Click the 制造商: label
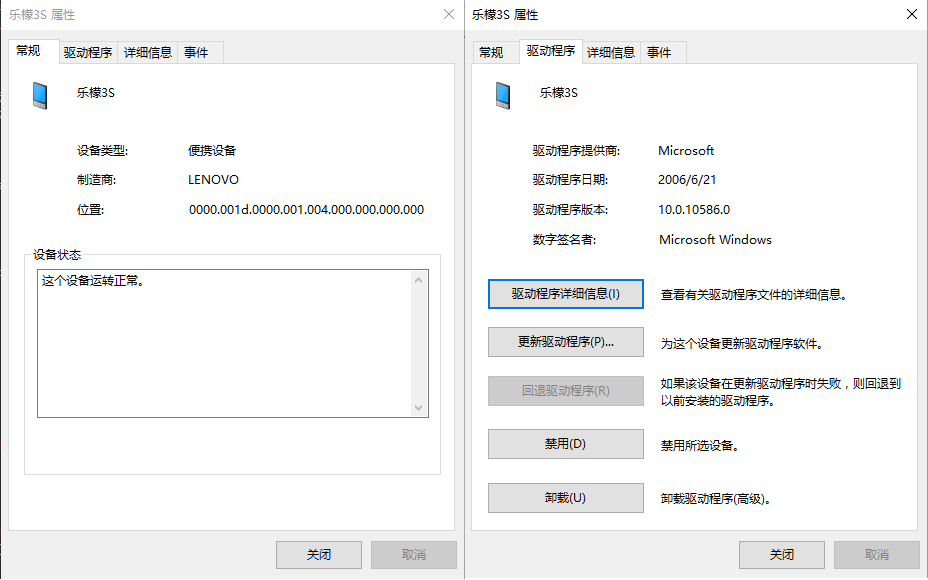The width and height of the screenshot is (928, 580). (96, 180)
